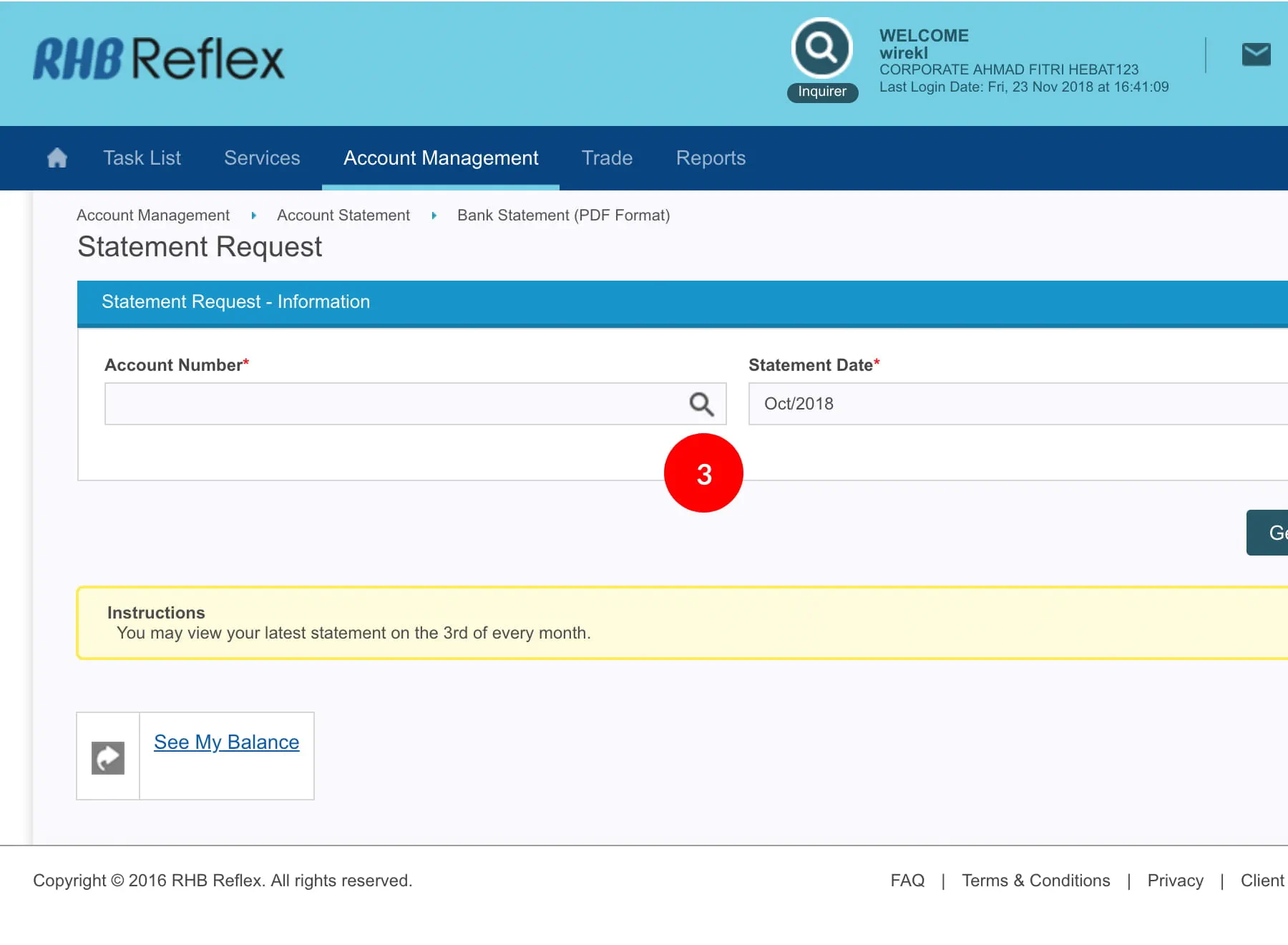Open the Privacy footer link
1288x945 pixels.
[1175, 881]
